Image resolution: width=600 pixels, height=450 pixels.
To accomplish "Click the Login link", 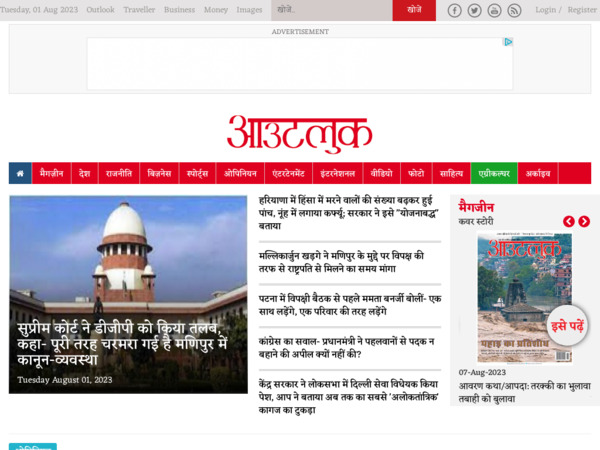I will [546, 10].
